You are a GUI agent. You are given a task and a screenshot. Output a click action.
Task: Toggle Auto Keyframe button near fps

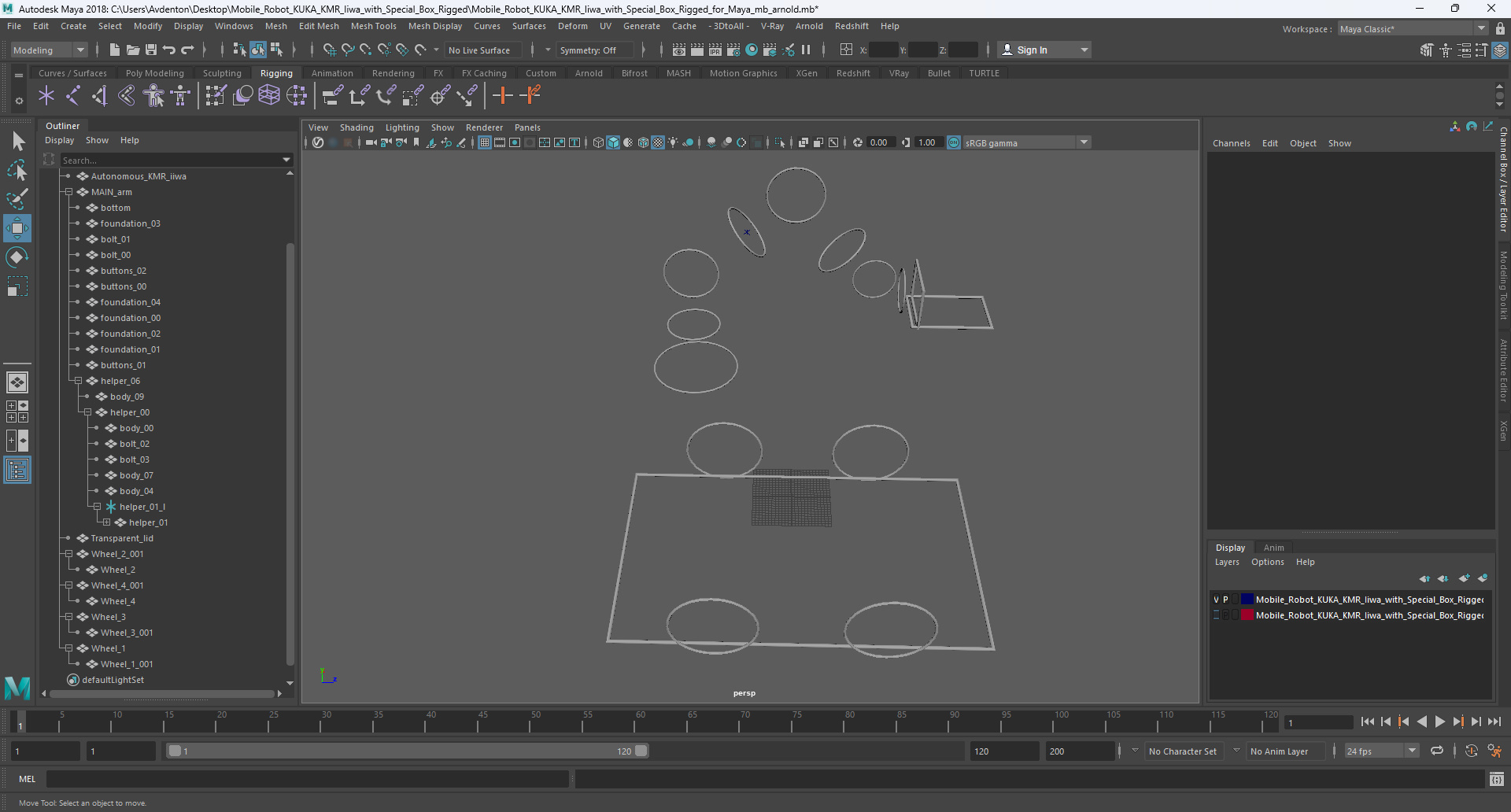tap(1471, 751)
